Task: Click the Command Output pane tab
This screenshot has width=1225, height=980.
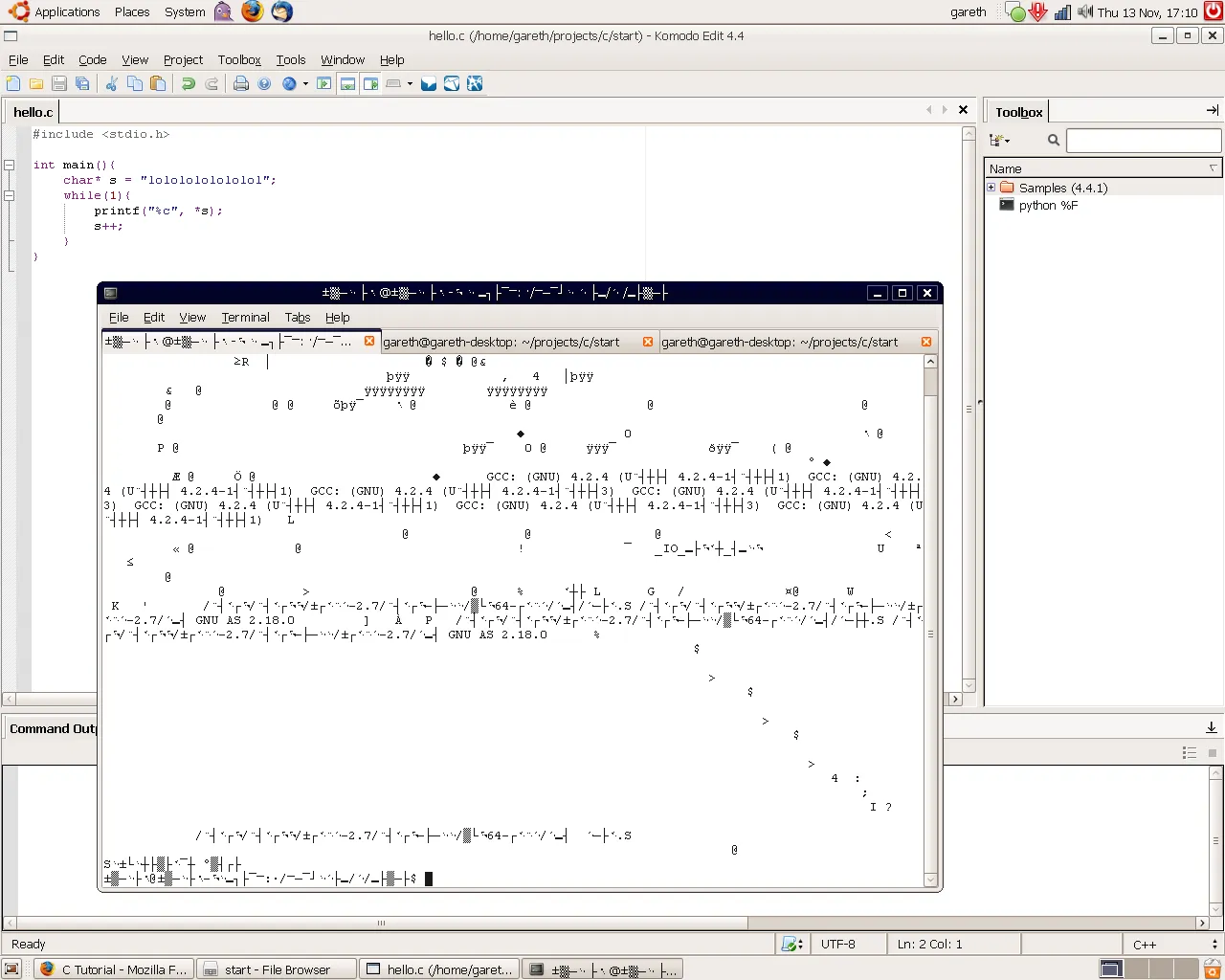Action: click(x=53, y=728)
